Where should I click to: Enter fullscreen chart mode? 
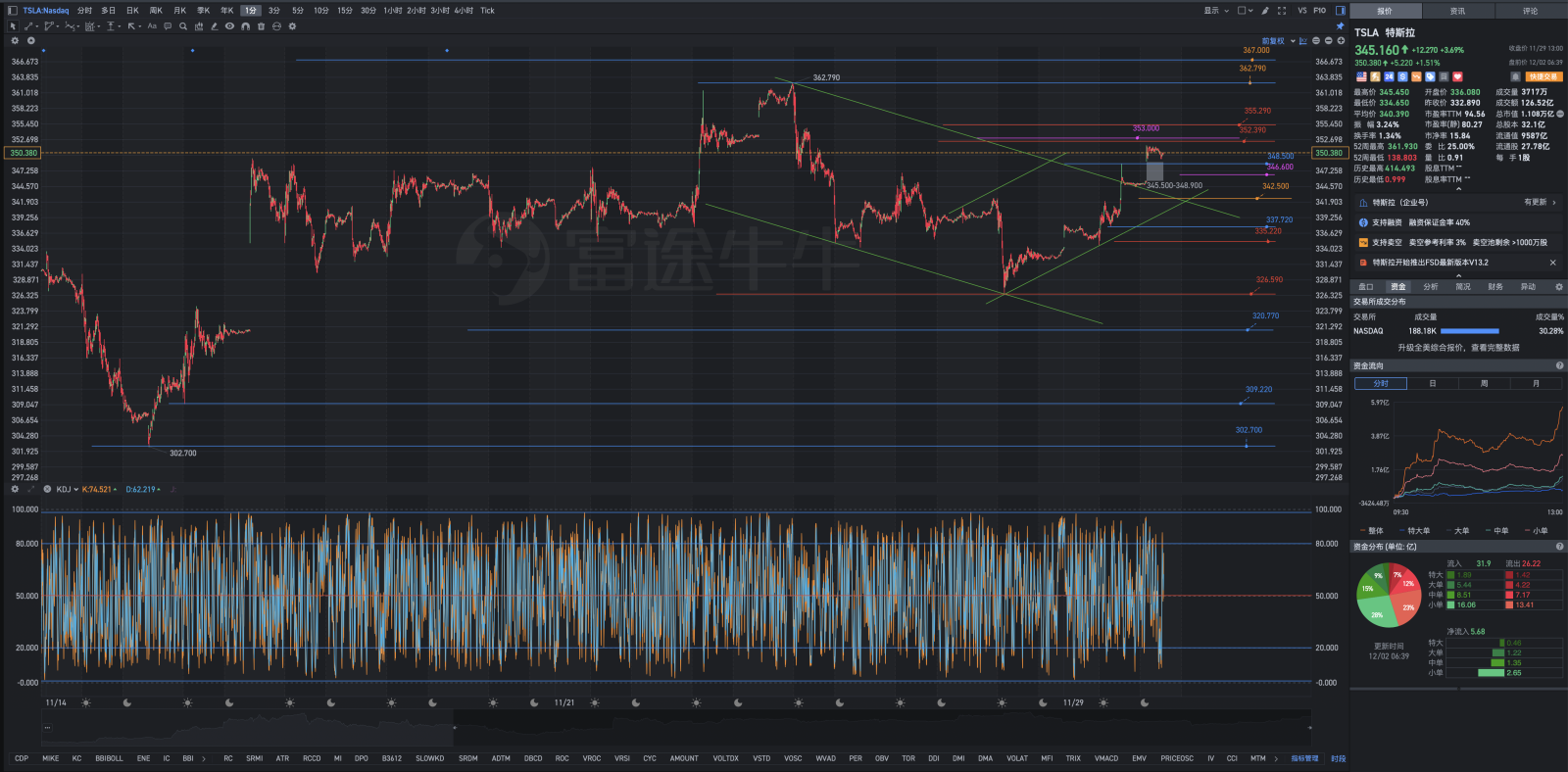pyautogui.click(x=1282, y=11)
